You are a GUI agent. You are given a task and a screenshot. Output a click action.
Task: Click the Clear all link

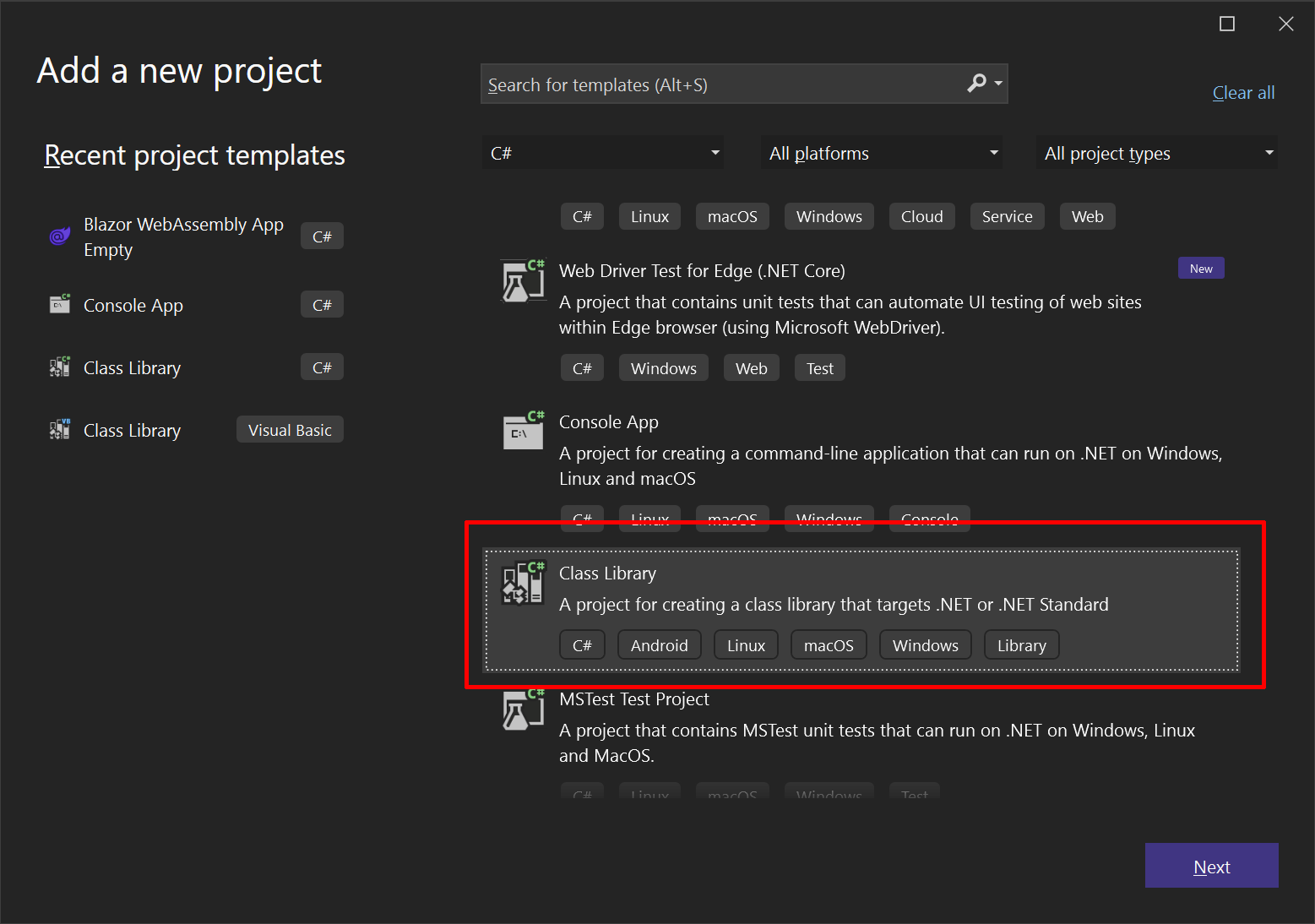point(1243,93)
